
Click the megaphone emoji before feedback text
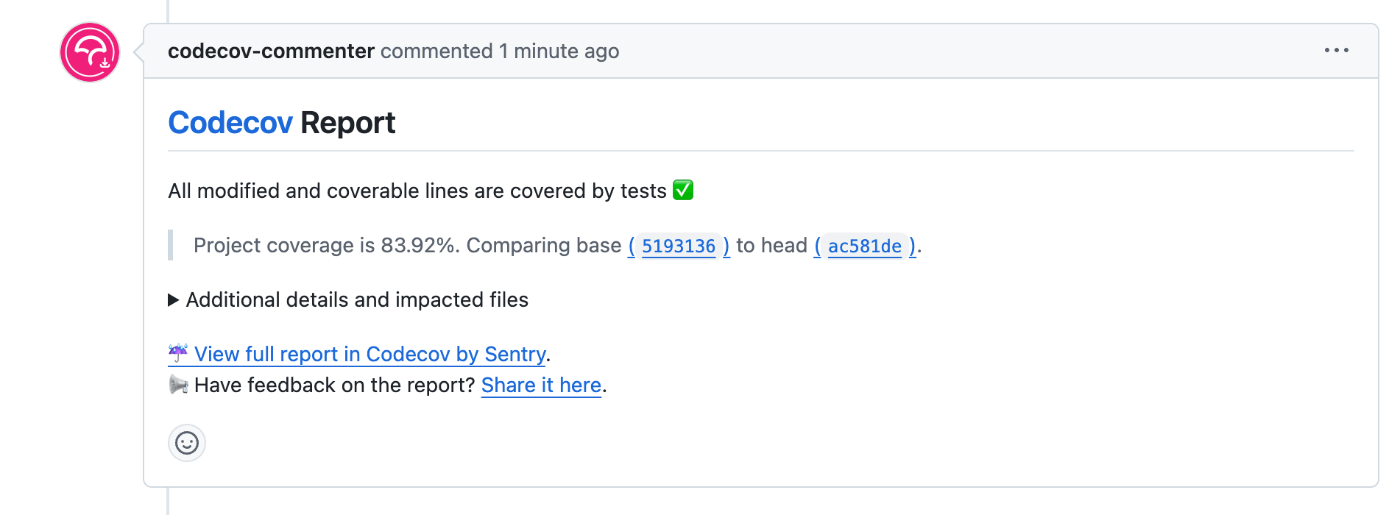(178, 385)
